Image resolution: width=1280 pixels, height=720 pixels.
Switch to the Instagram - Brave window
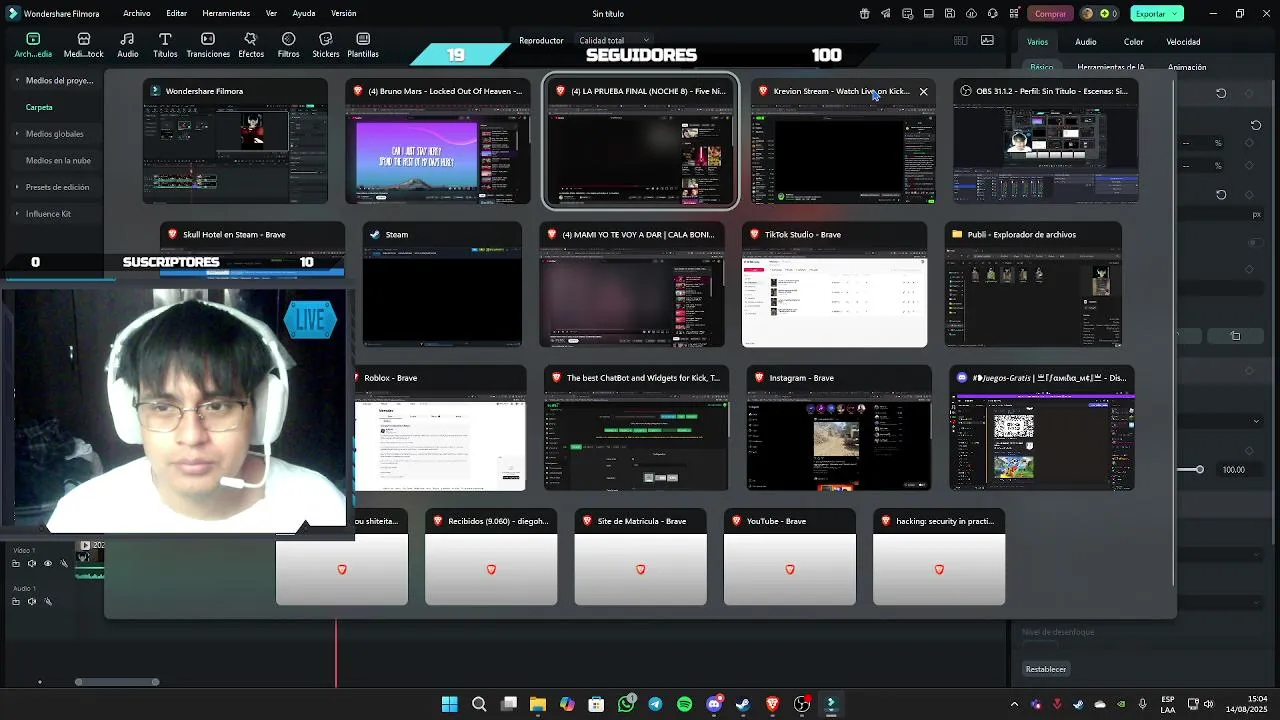pyautogui.click(x=839, y=428)
